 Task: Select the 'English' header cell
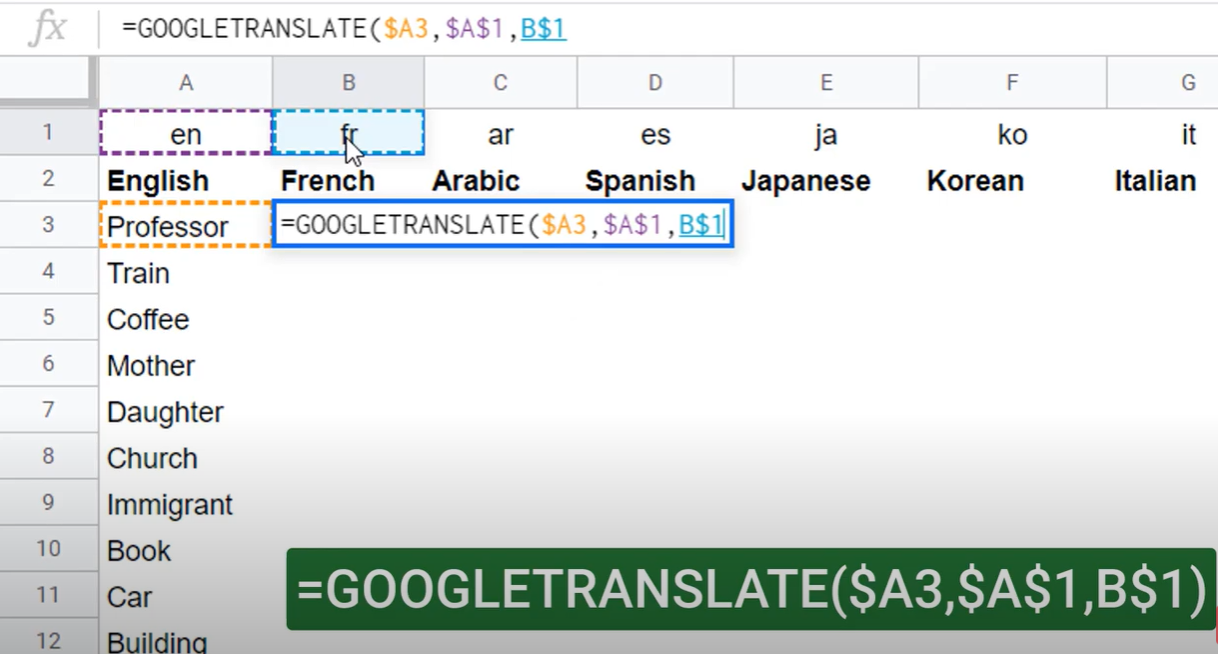pos(186,180)
